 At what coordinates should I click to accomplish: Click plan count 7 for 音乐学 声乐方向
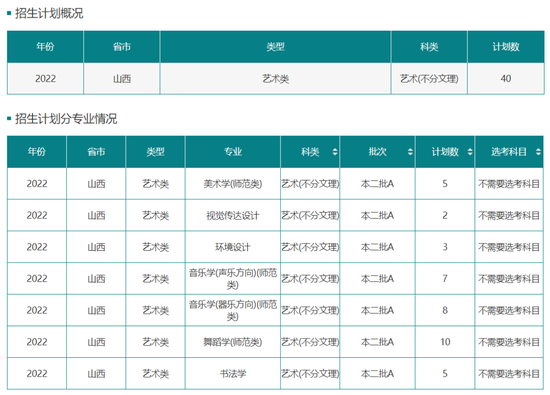click(445, 279)
